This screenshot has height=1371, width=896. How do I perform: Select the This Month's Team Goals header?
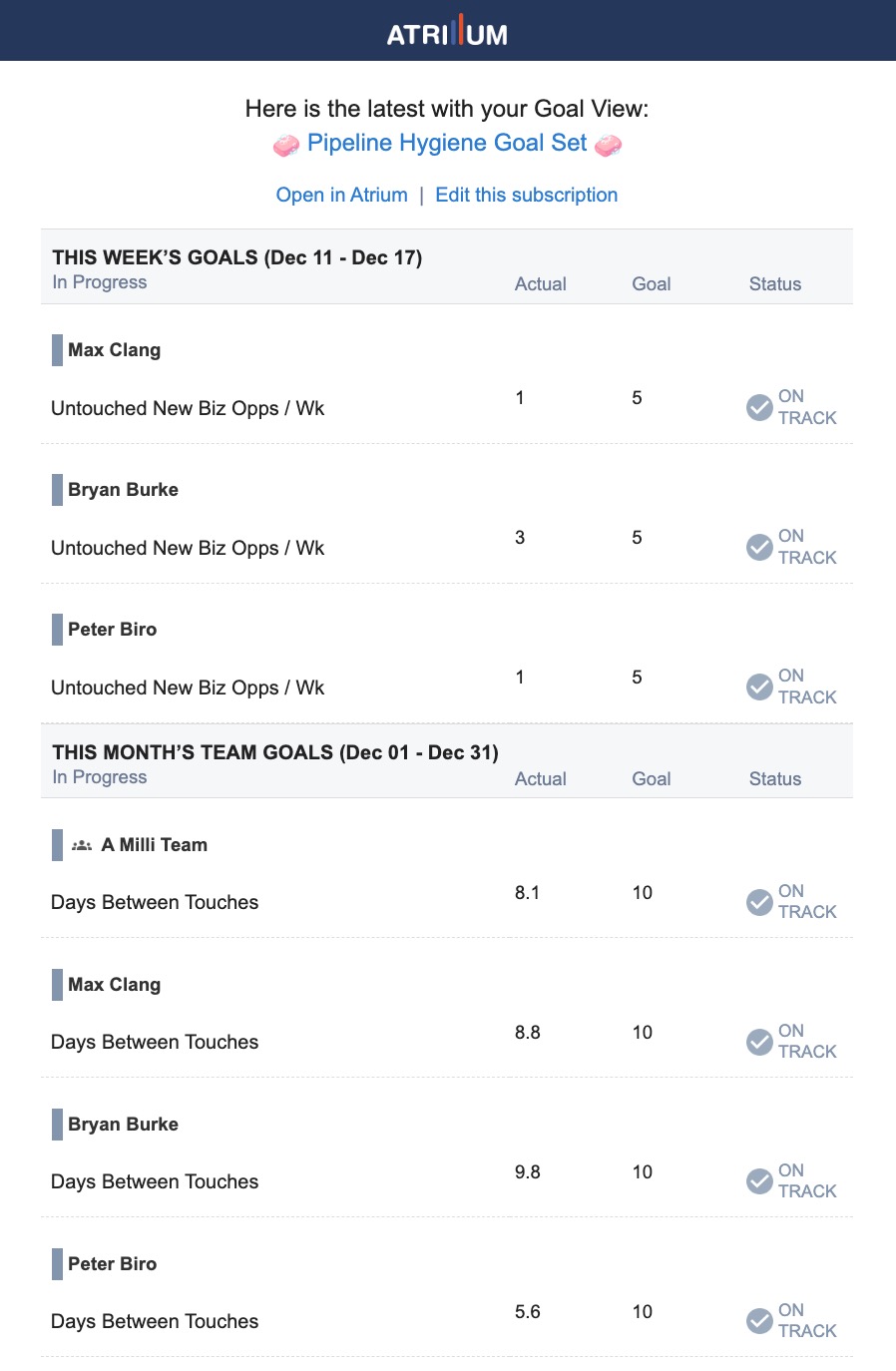pos(275,752)
